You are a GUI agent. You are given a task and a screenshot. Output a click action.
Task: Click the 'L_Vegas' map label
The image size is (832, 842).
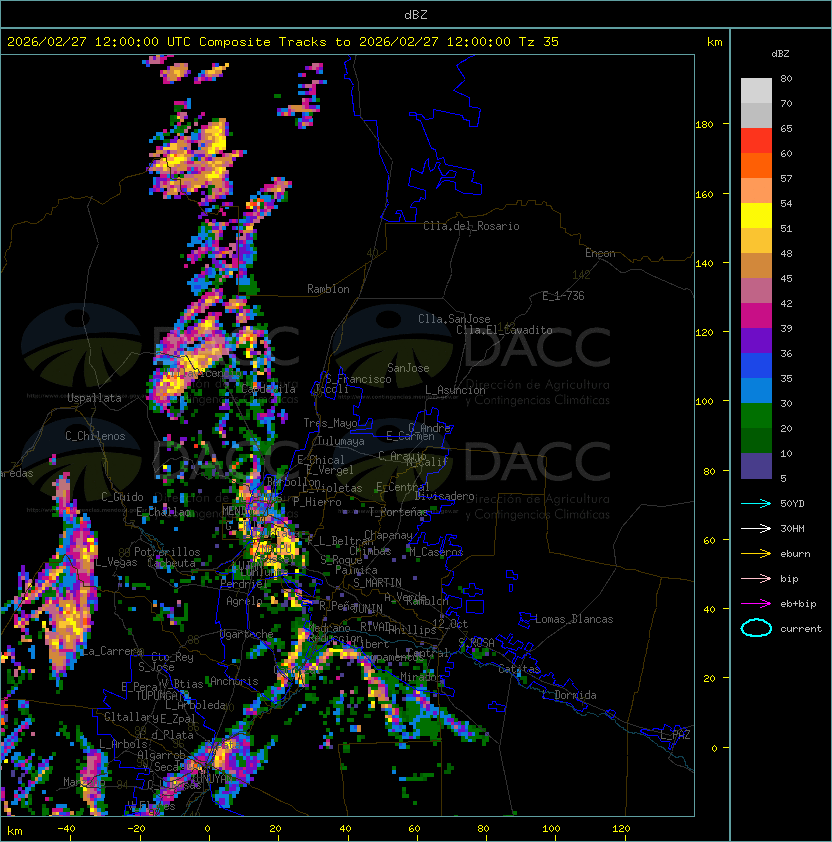coord(116,562)
